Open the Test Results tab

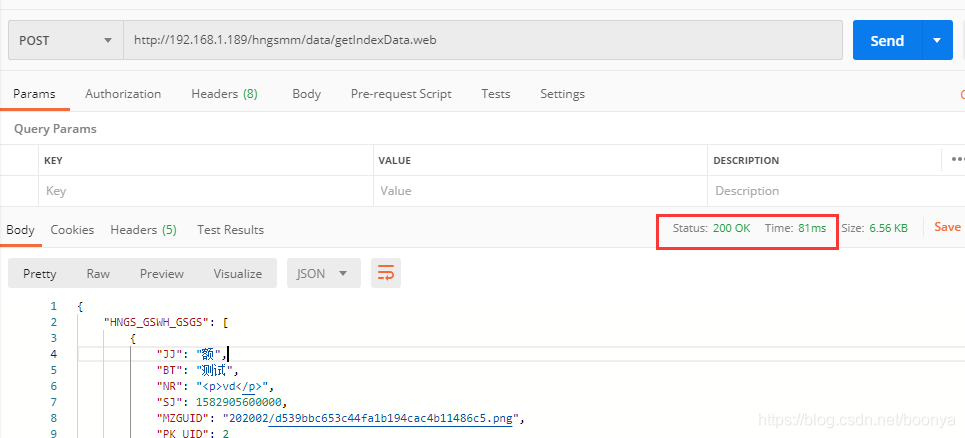pos(230,230)
